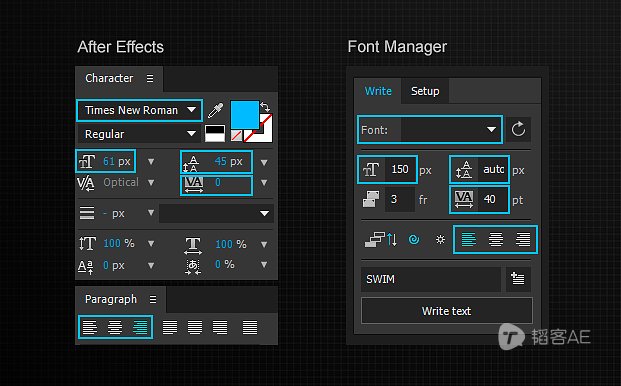The image size is (621, 386).
Task: Pick a color with the eyedropper tool
Action: tap(216, 110)
